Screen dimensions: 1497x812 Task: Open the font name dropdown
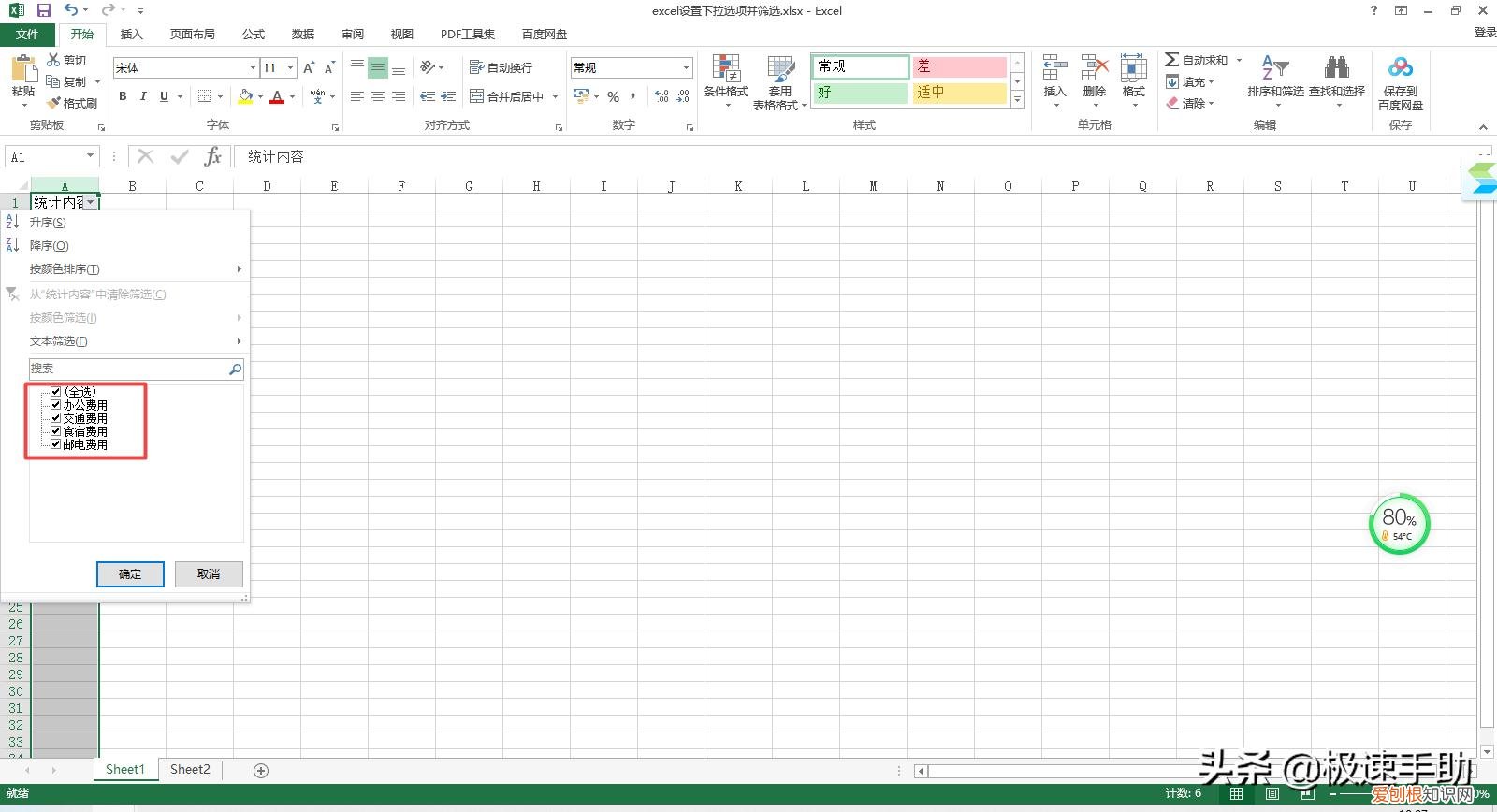tap(253, 68)
